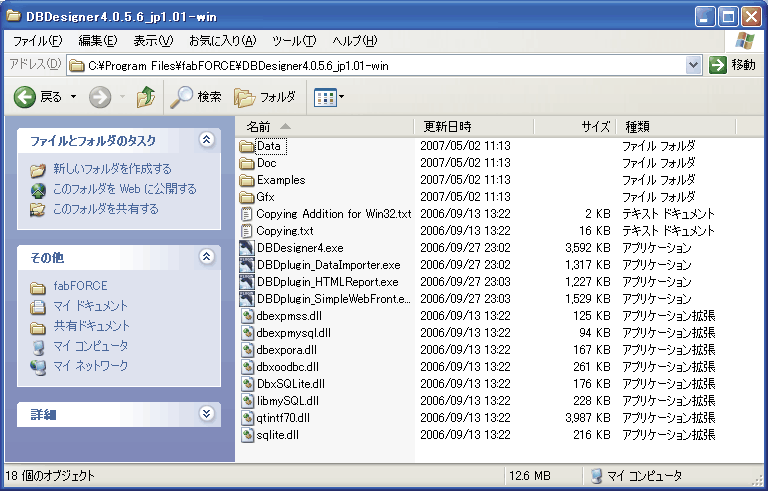Screen dimensions: 768x491
Task: Sort by 種類 column header
Action: 676,127
